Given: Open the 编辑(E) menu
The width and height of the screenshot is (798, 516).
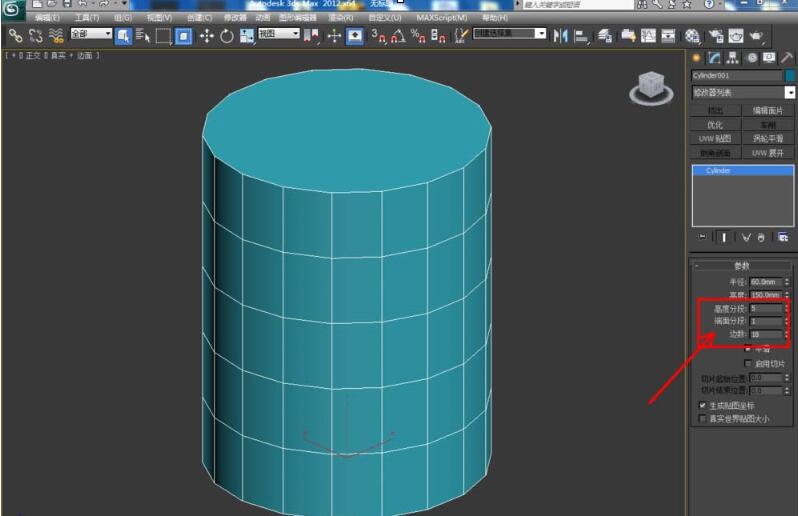Looking at the screenshot, I should (x=47, y=18).
